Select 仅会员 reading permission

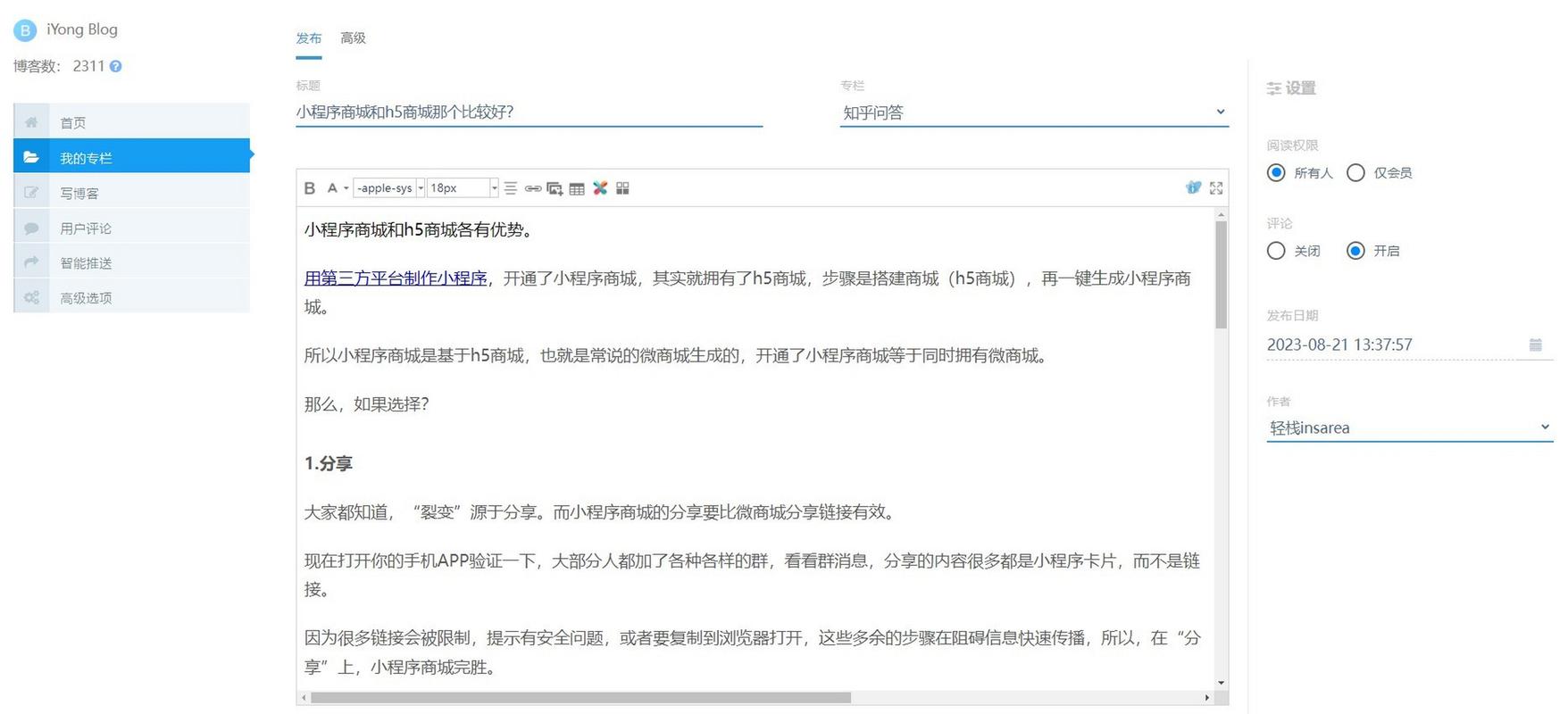click(1355, 172)
